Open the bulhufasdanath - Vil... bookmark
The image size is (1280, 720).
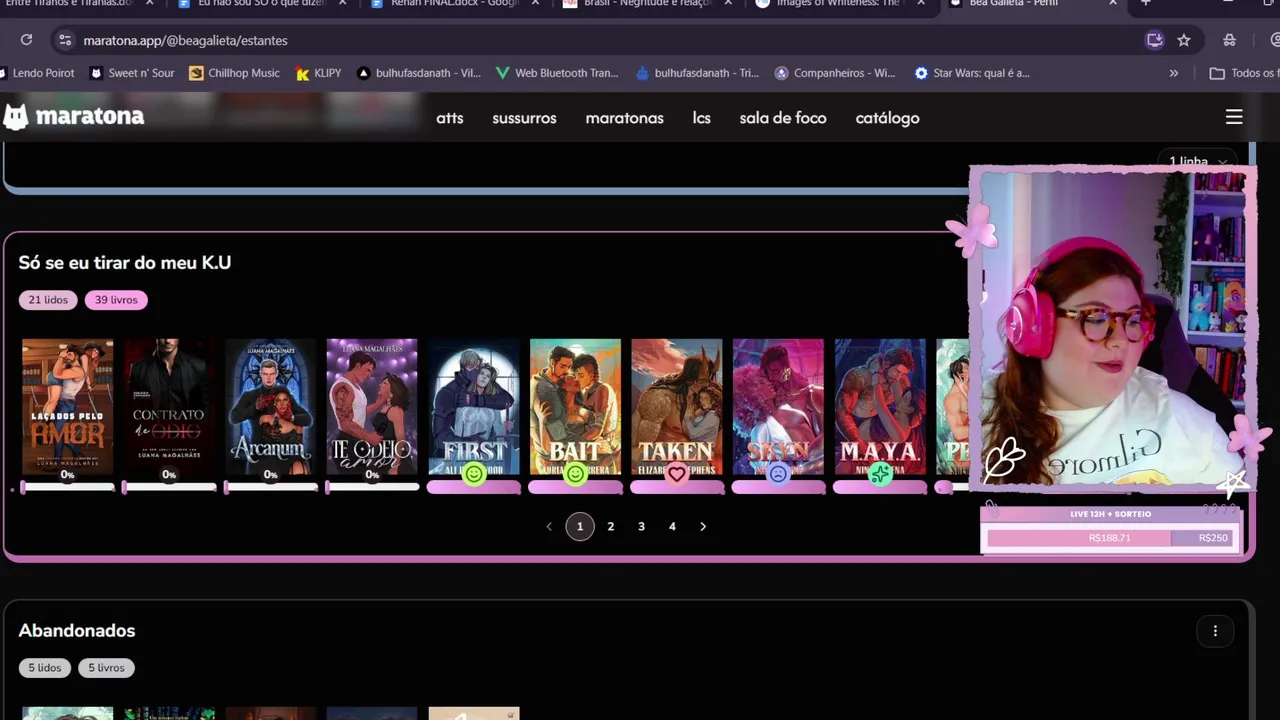pyautogui.click(x=419, y=73)
